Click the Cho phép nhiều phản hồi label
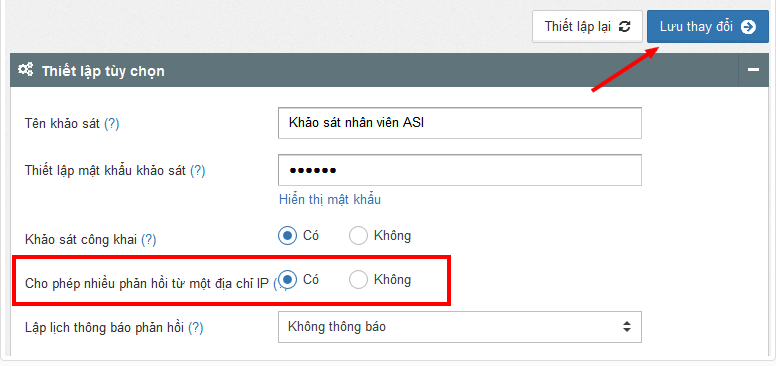Image resolution: width=776 pixels, height=366 pixels. [147, 283]
